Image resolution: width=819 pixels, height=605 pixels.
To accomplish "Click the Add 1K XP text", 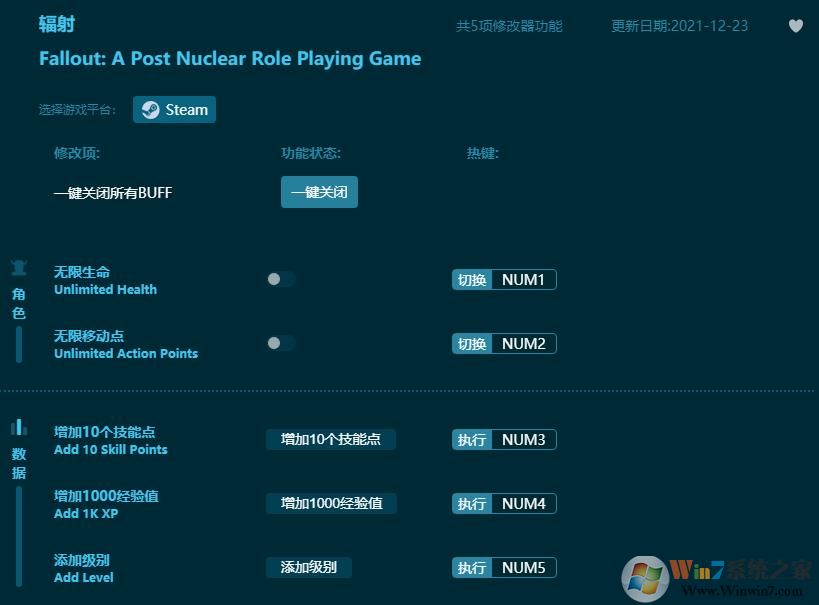I will coord(86,514).
